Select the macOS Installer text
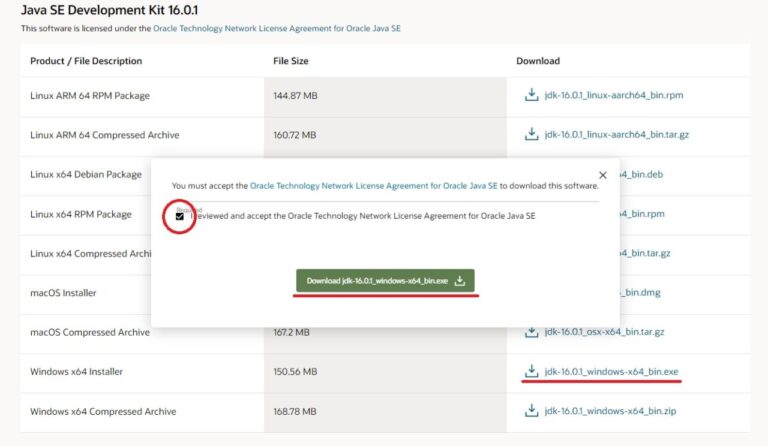 pyautogui.click(x=63, y=293)
